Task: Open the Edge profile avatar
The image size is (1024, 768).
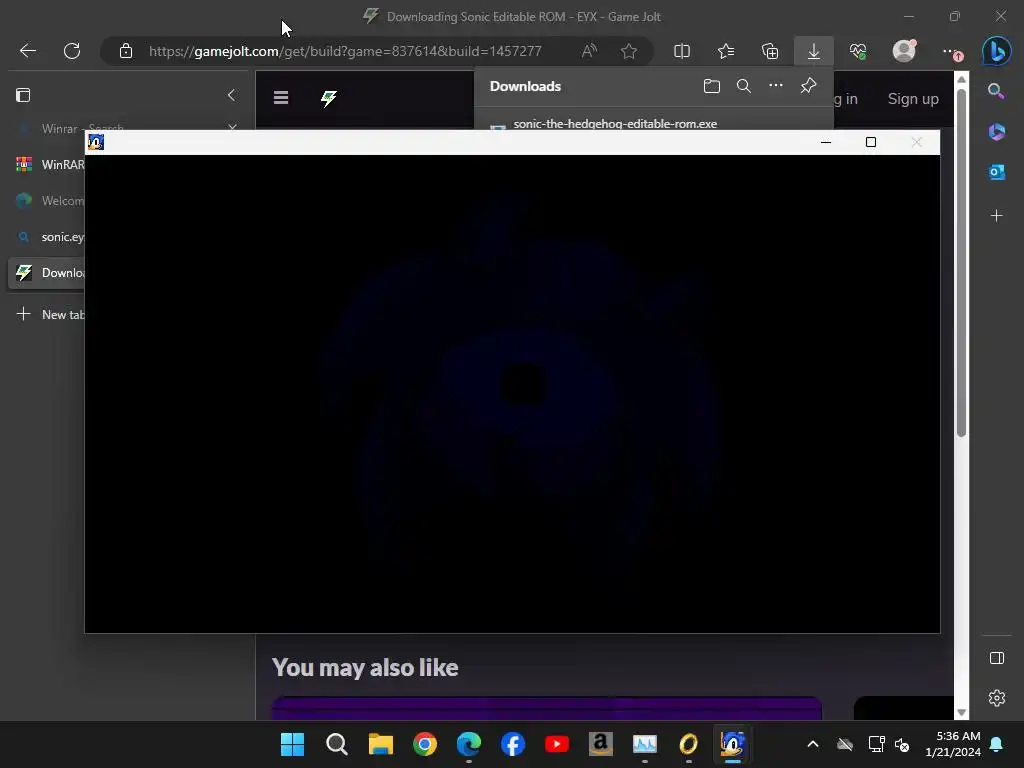Action: 904,51
